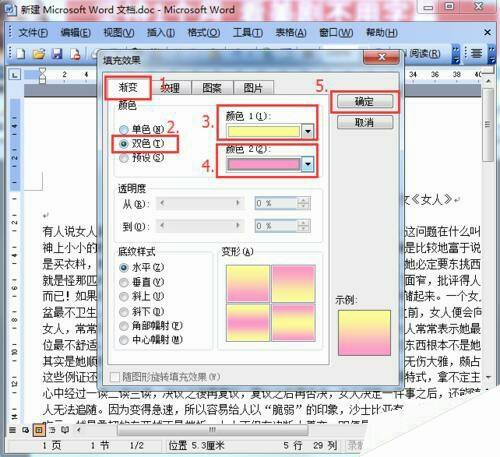Open the 窗口(W) menu
Screen dimensions: 500x457
click(336, 33)
